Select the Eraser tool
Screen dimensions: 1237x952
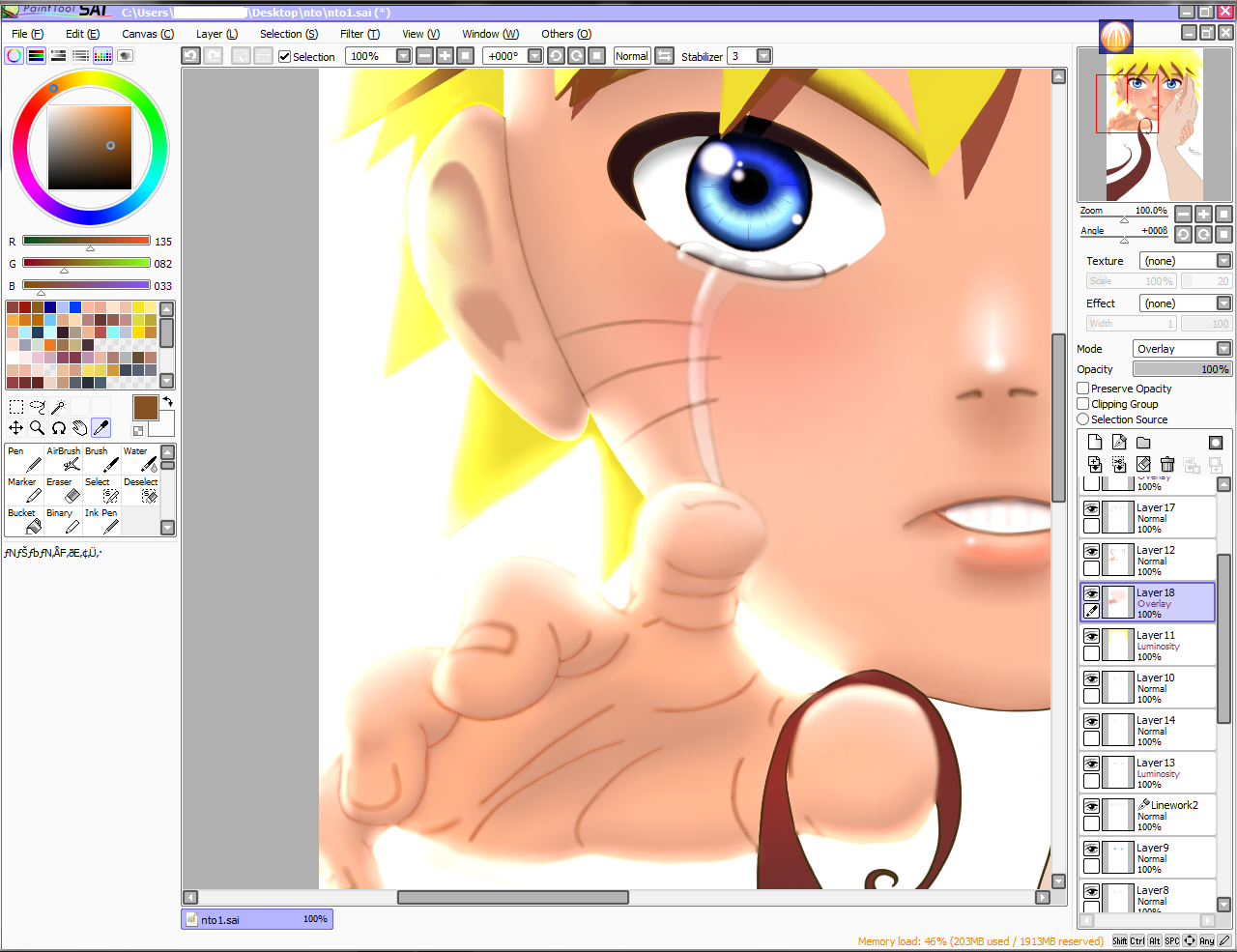pos(63,490)
